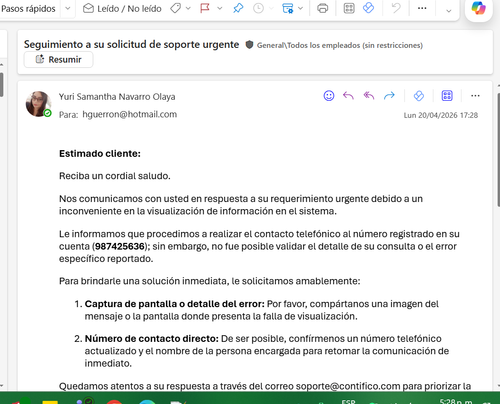This screenshot has width=500, height=404.
Task: Click the right vertical scrollbar of message
Action: pyautogui.click(x=498, y=150)
